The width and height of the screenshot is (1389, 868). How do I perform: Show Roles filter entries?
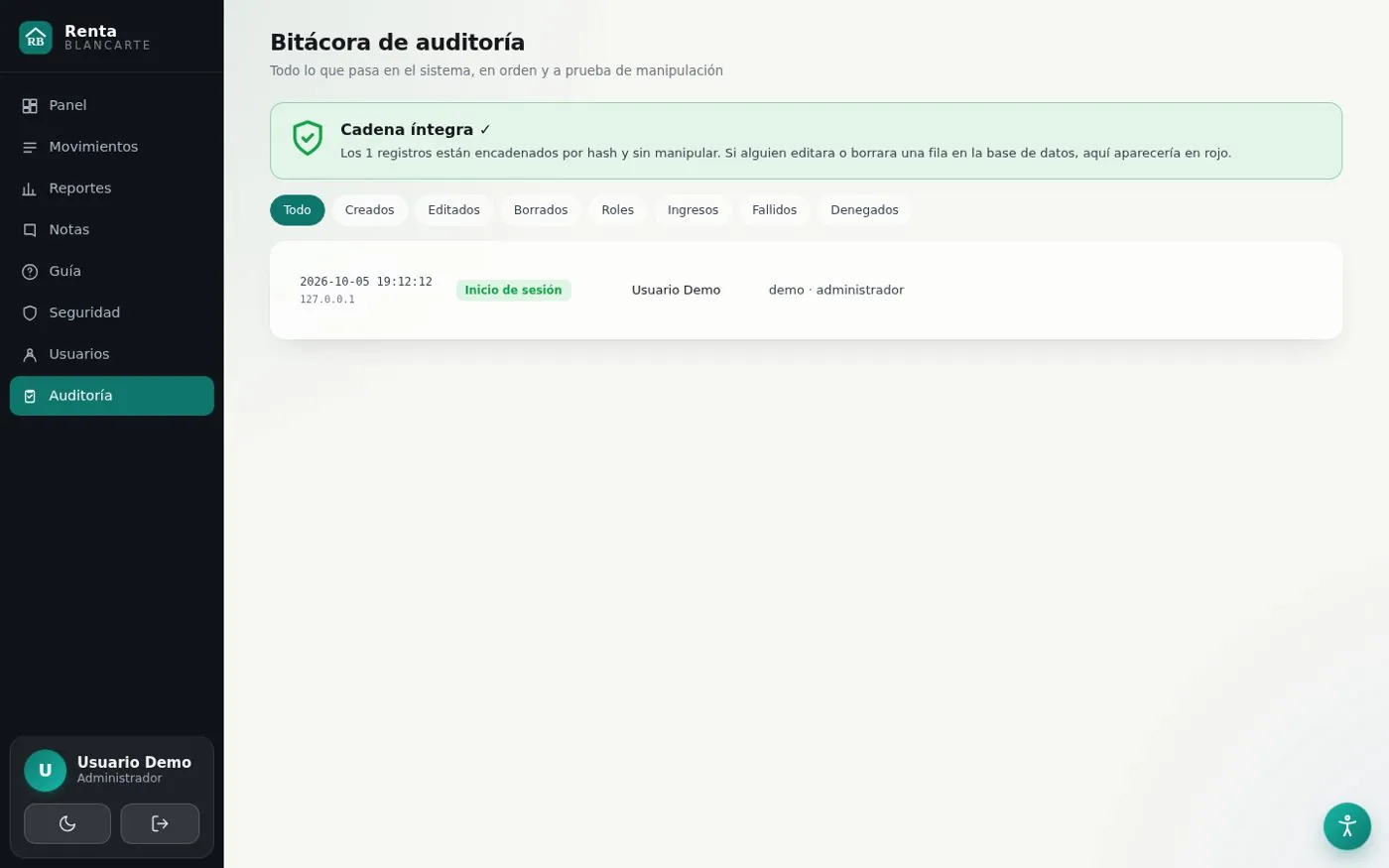click(617, 210)
